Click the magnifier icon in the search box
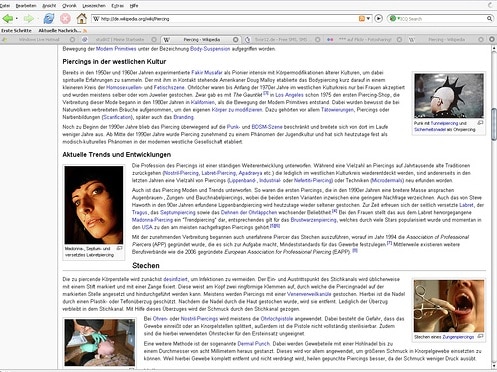 pos(489,19)
